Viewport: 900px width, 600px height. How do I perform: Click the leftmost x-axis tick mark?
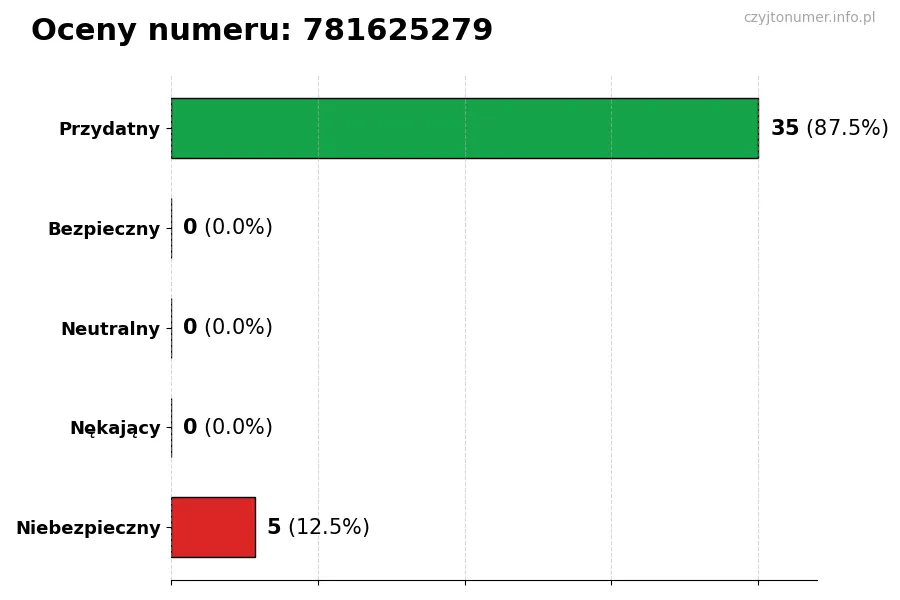pyautogui.click(x=171, y=580)
